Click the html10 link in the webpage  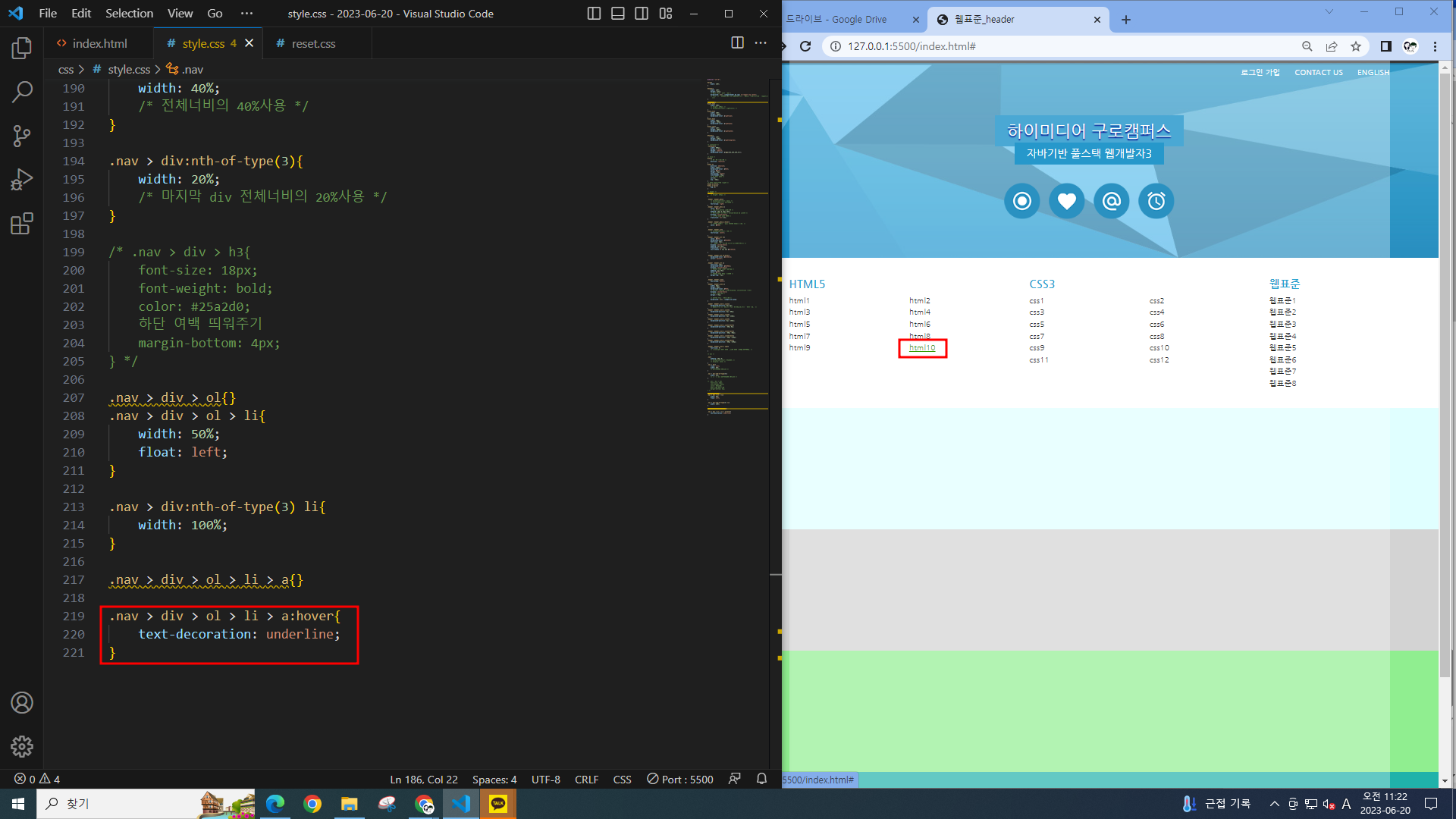[x=922, y=348]
